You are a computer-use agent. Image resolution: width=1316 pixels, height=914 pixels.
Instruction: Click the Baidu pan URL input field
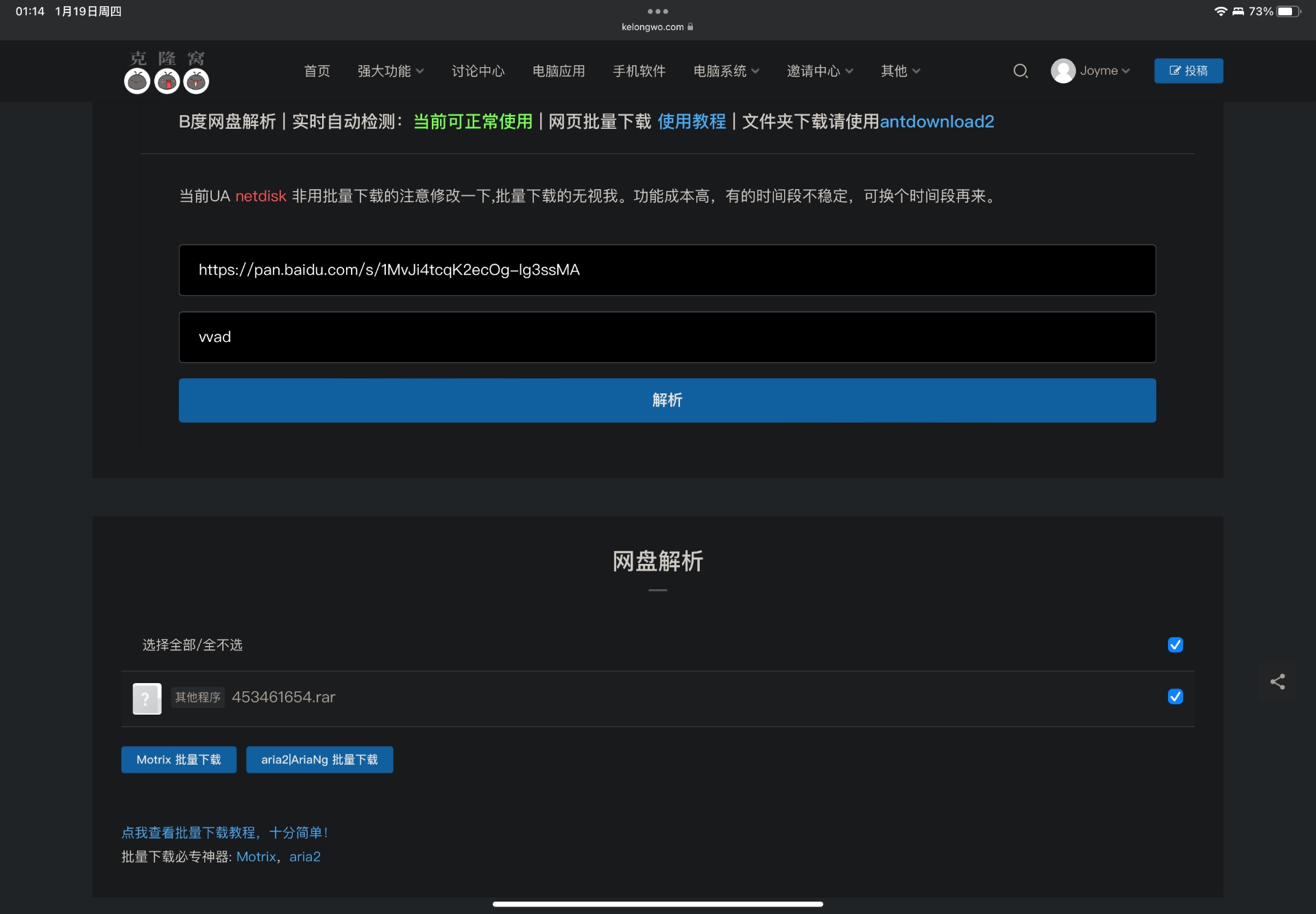(667, 270)
